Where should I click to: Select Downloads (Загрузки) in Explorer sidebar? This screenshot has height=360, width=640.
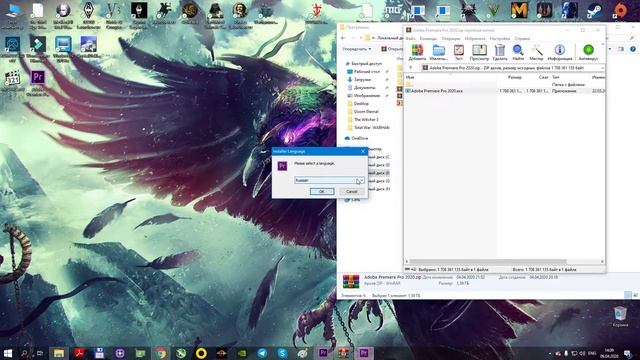point(359,80)
